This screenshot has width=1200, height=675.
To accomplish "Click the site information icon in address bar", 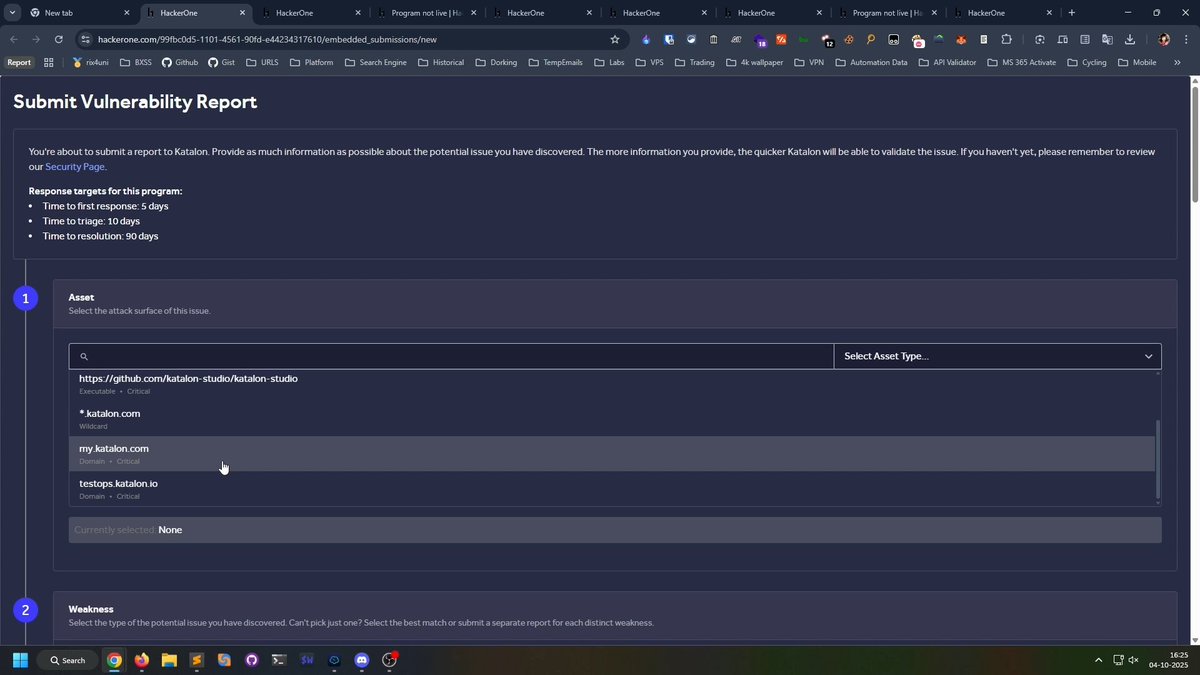I will point(86,39).
